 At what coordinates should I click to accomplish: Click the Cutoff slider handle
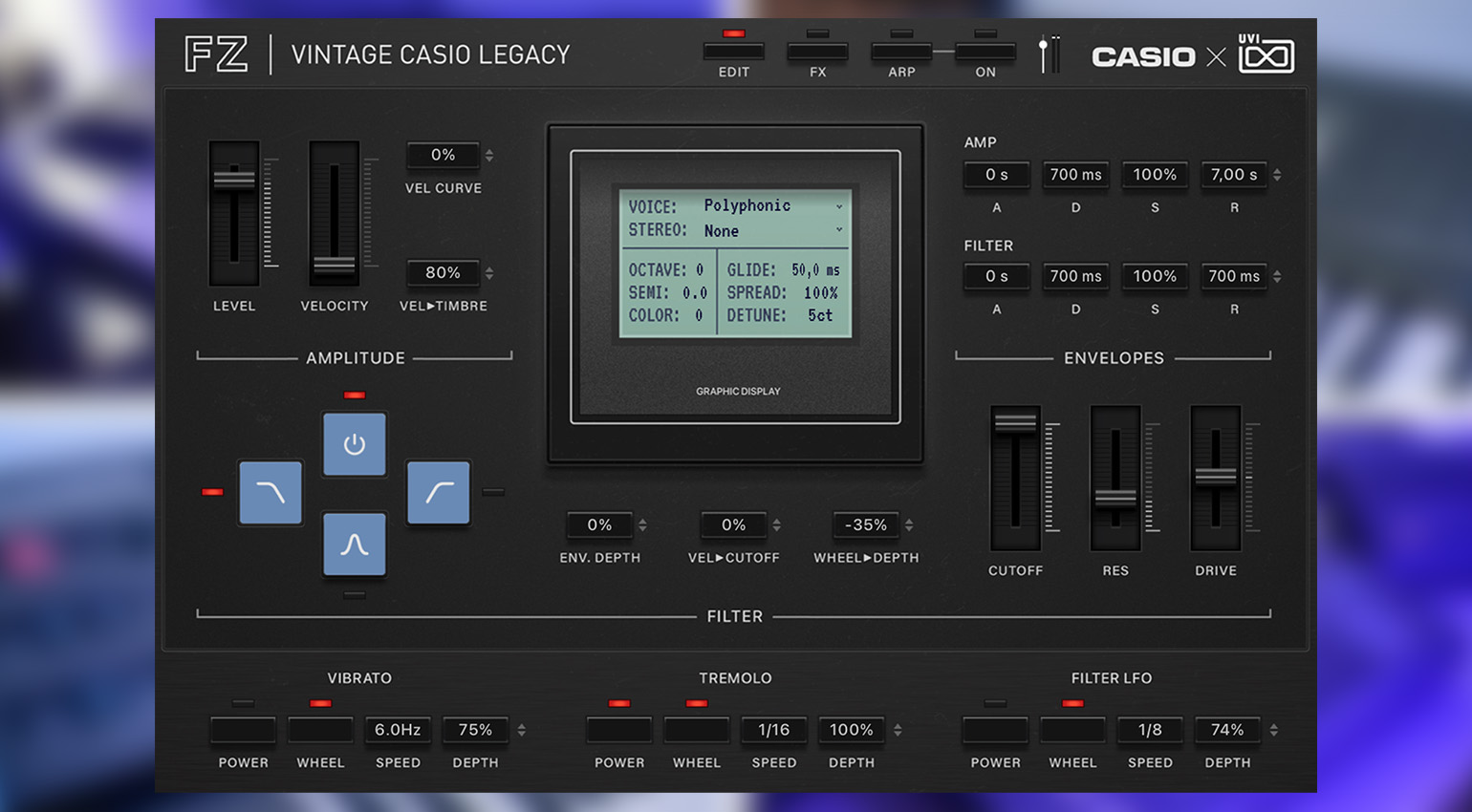(1015, 421)
